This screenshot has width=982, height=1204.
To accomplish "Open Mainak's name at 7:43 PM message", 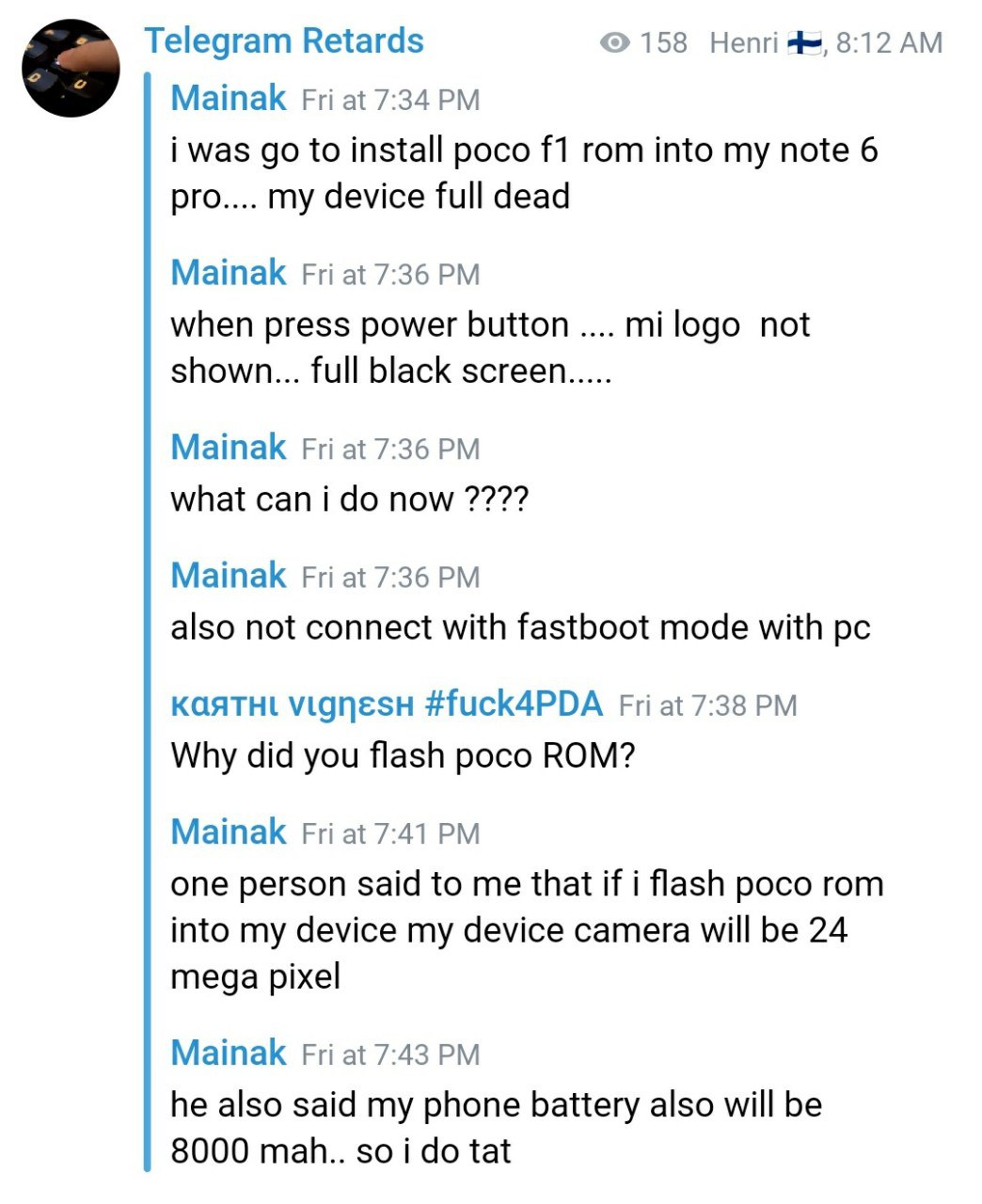I will [x=229, y=1053].
